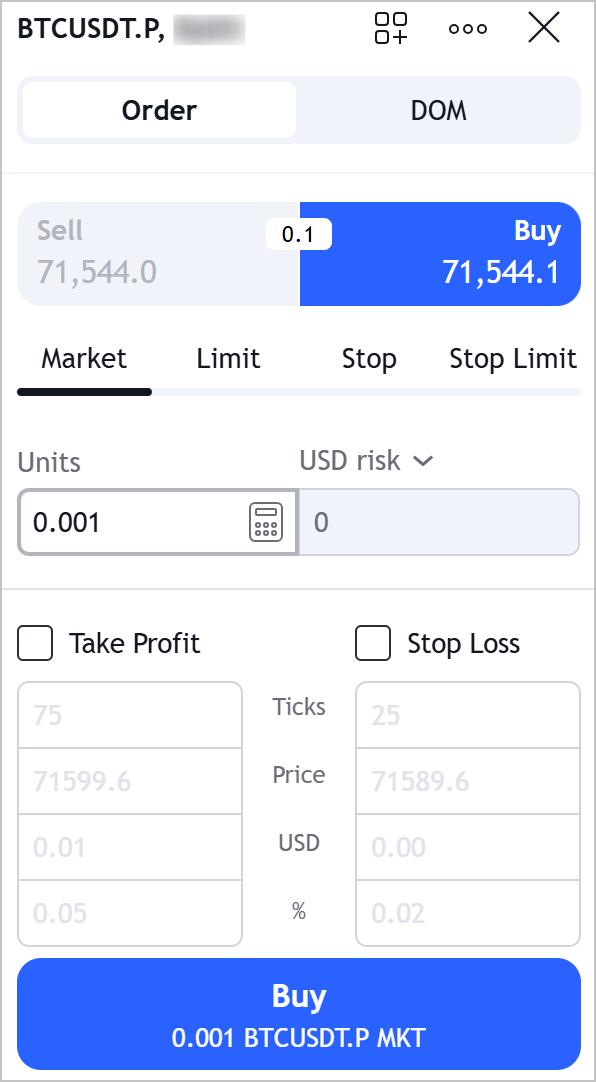596x1082 pixels.
Task: Choose the Stop order type
Action: click(x=369, y=359)
